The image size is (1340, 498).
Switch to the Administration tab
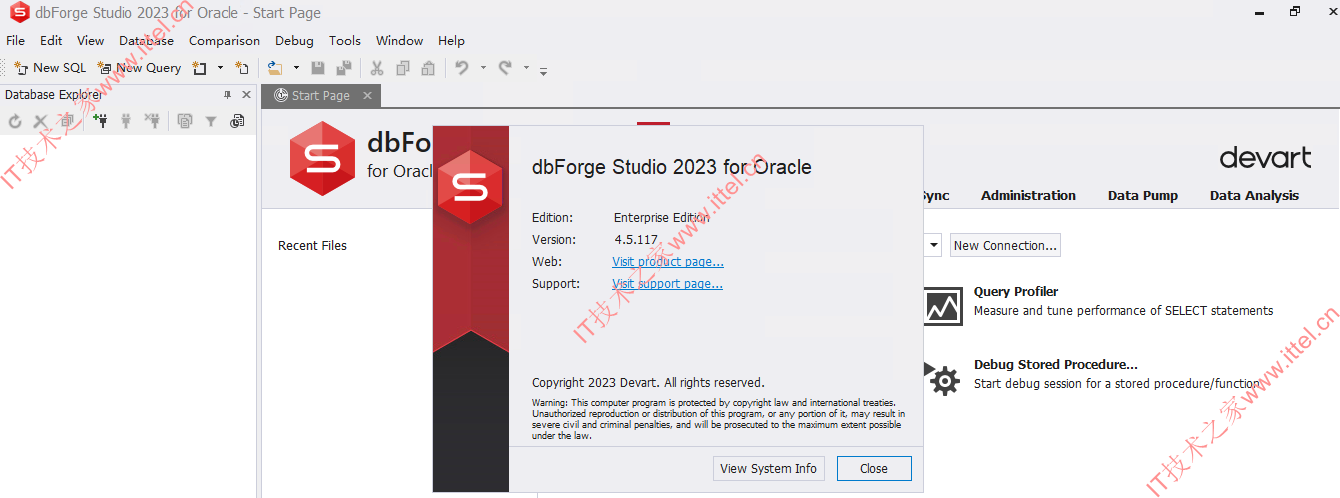1028,195
